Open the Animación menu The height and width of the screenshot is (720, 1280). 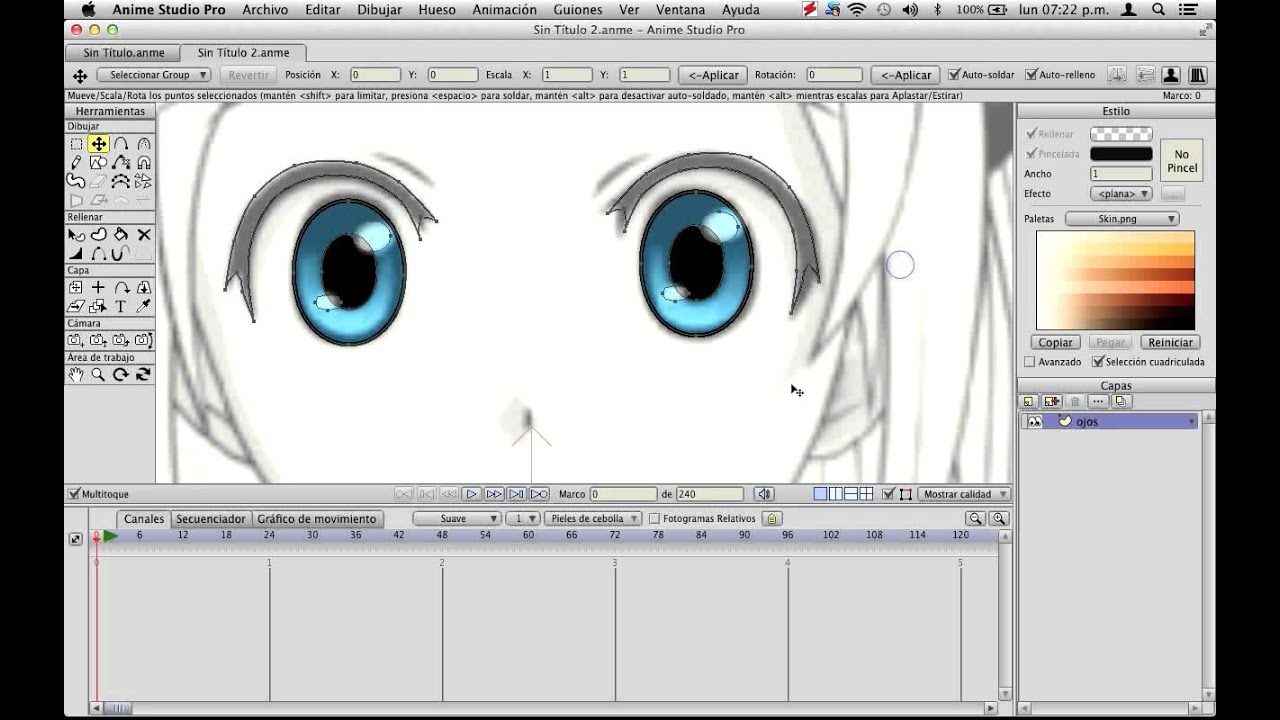click(504, 10)
